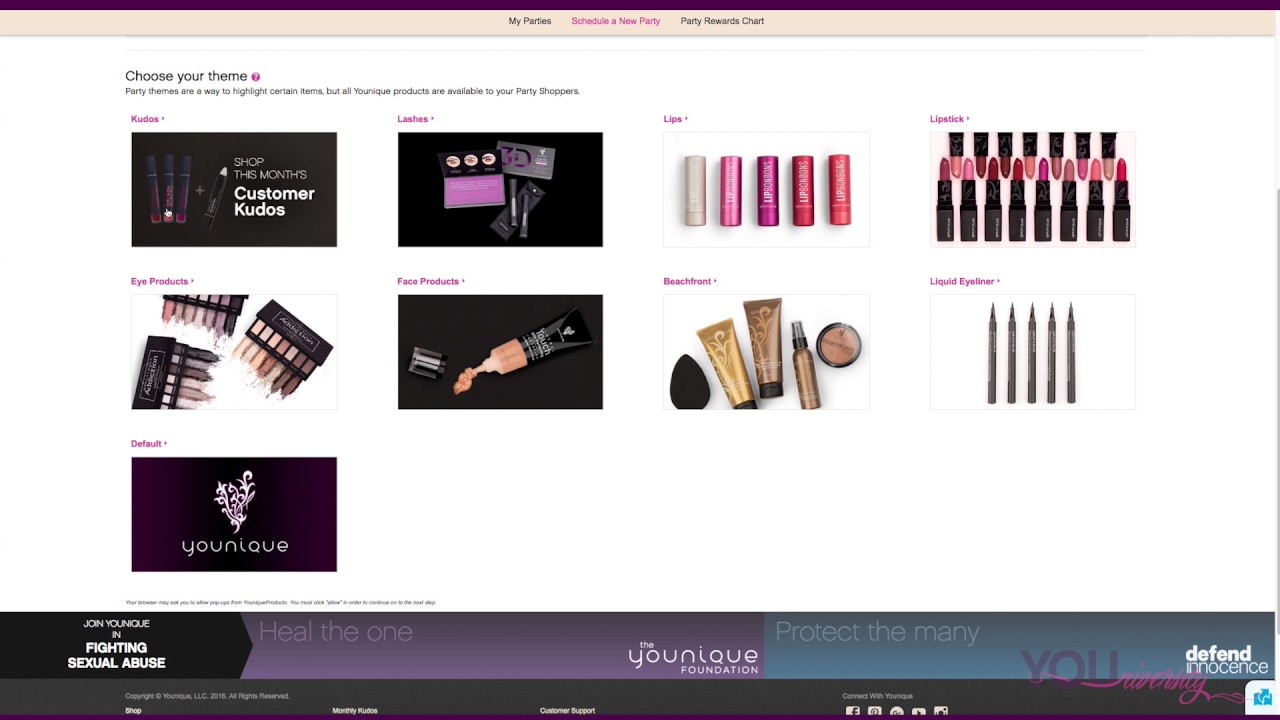Pick the Lip Bonbons theme image
The width and height of the screenshot is (1280, 720).
[766, 189]
